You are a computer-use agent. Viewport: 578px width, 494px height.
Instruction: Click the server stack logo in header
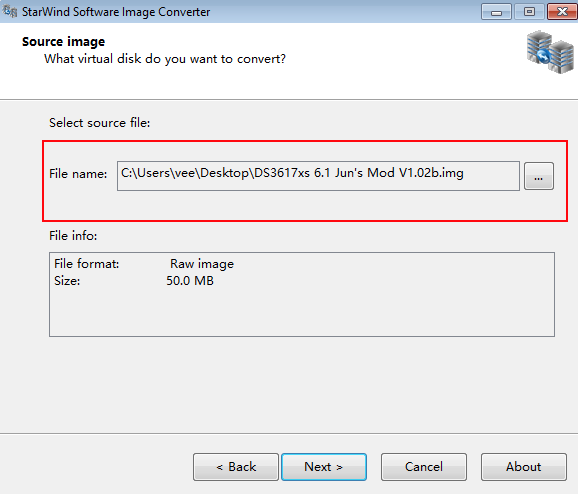point(550,52)
